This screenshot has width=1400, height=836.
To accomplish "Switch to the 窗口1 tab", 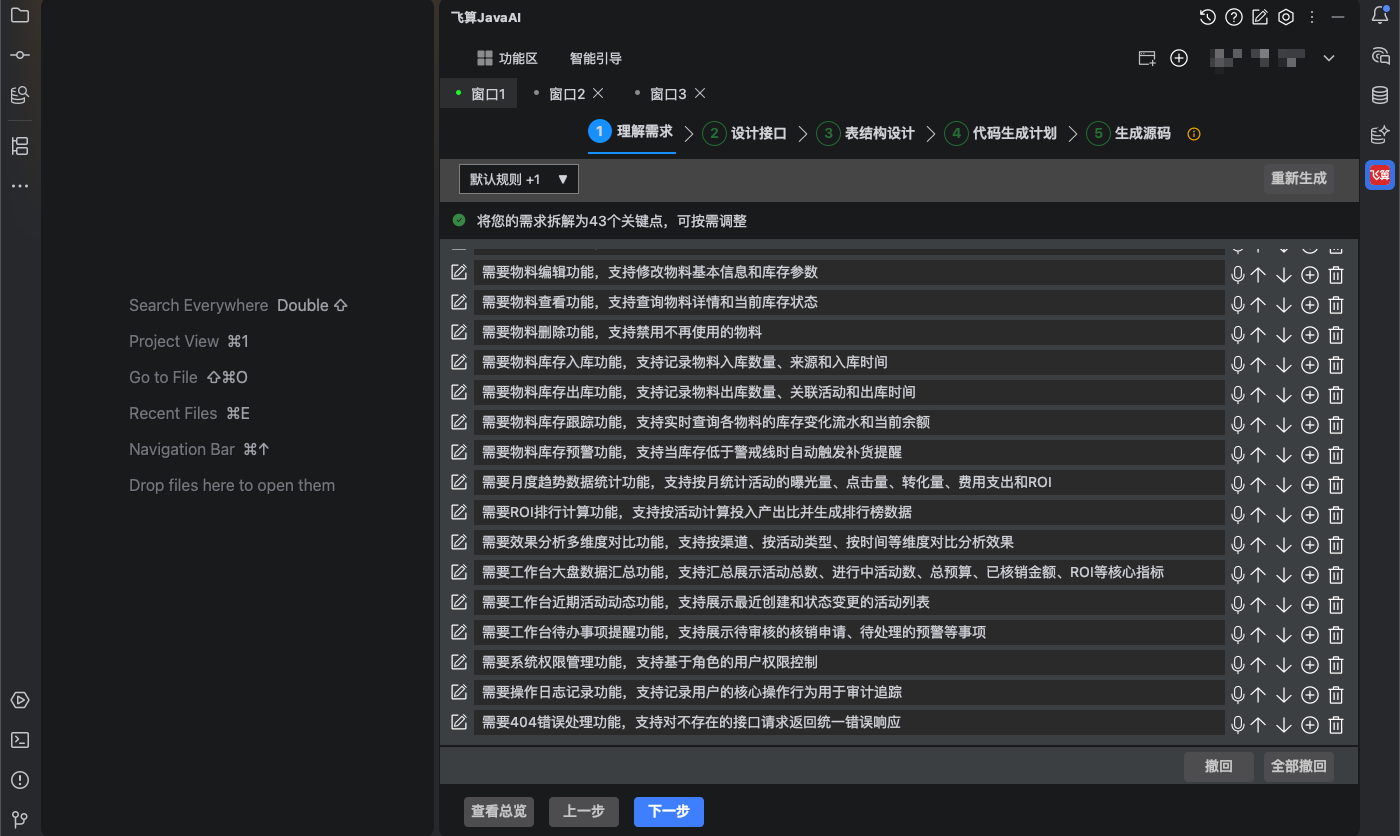I will [x=479, y=94].
